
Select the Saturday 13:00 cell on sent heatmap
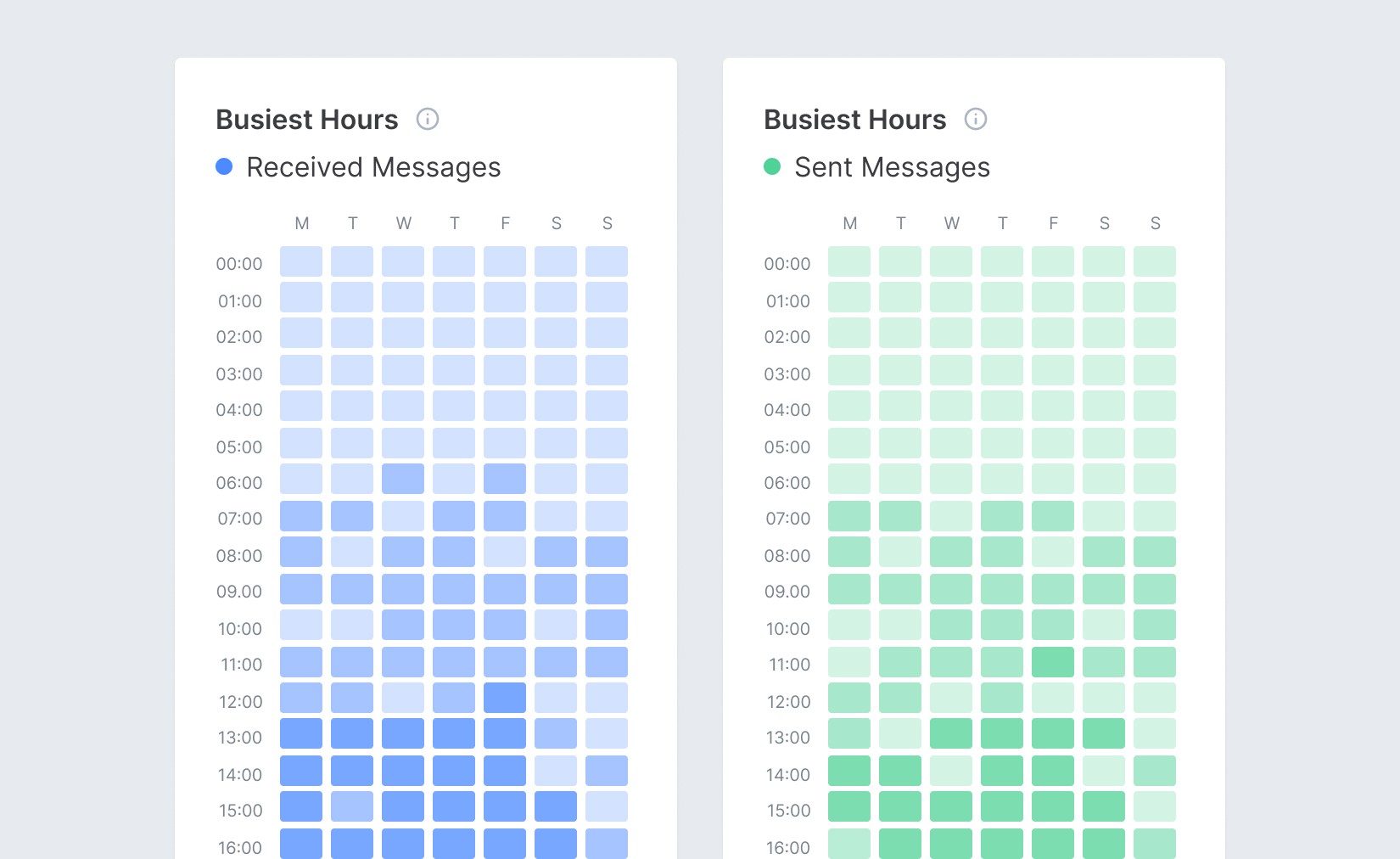1104,733
